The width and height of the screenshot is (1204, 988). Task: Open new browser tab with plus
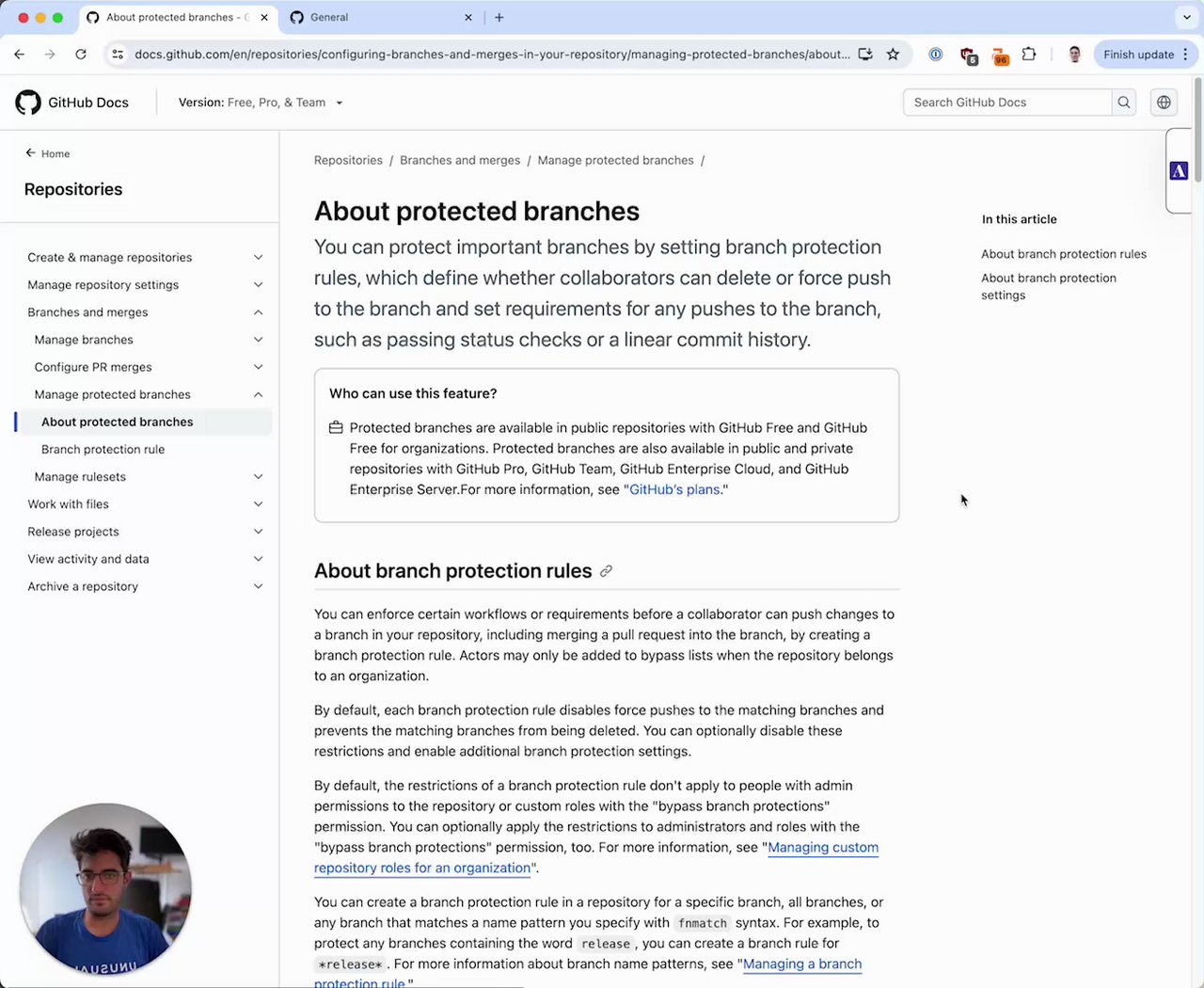[499, 17]
